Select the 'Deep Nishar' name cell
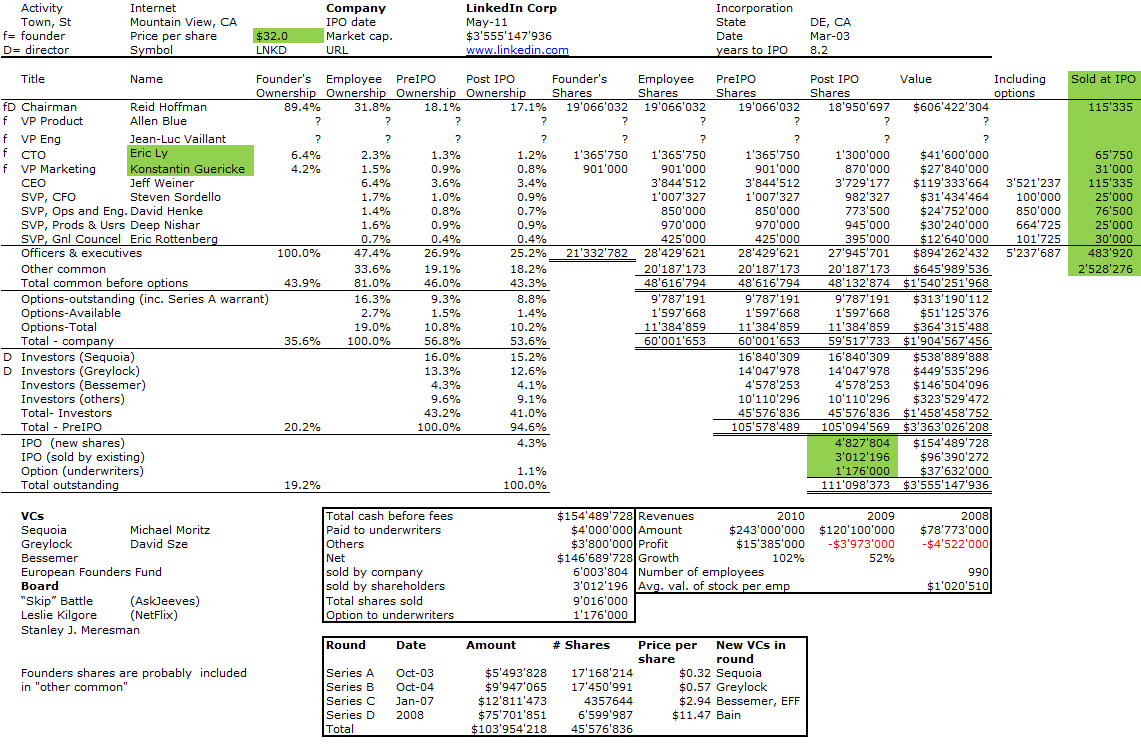The image size is (1141, 751). click(164, 225)
